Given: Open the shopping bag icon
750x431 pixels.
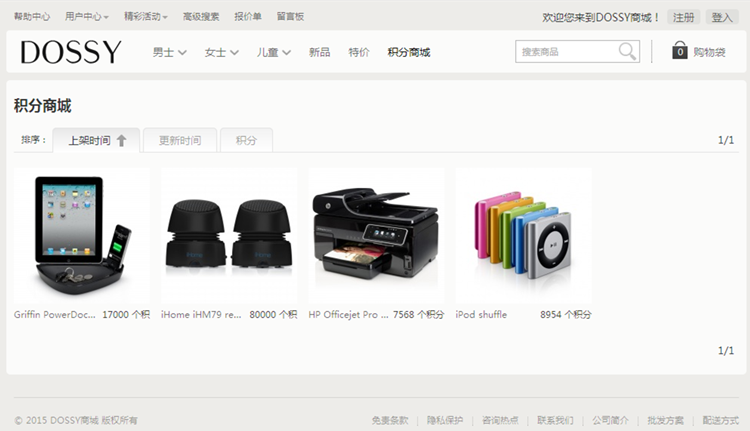Looking at the screenshot, I should click(x=680, y=50).
